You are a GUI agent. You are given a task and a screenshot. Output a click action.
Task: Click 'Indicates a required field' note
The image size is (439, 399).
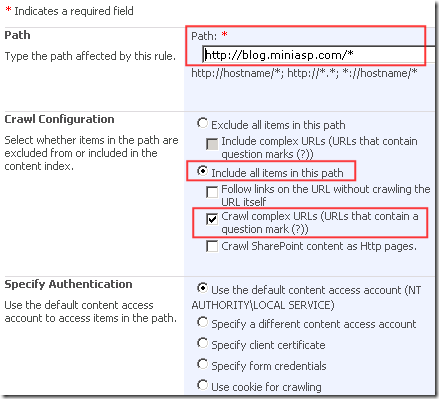[x=74, y=11]
